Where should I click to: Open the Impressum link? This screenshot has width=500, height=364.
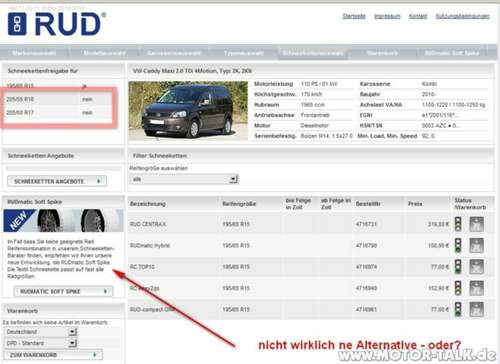(x=387, y=16)
